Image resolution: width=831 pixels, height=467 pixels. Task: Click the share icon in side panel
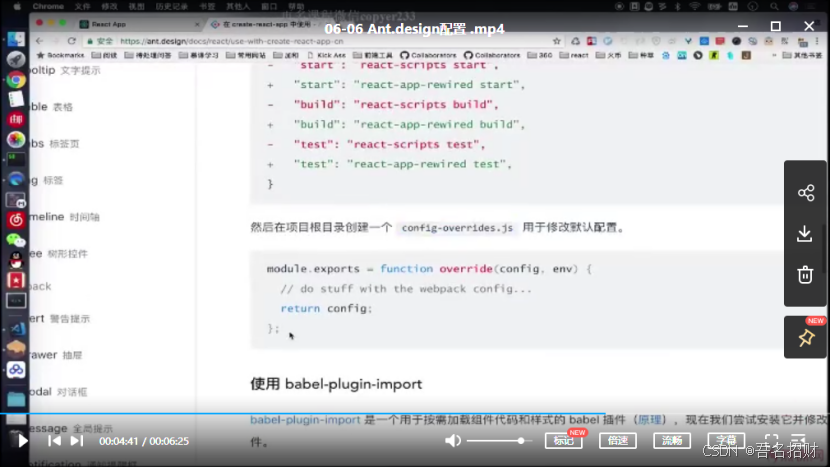tap(806, 192)
